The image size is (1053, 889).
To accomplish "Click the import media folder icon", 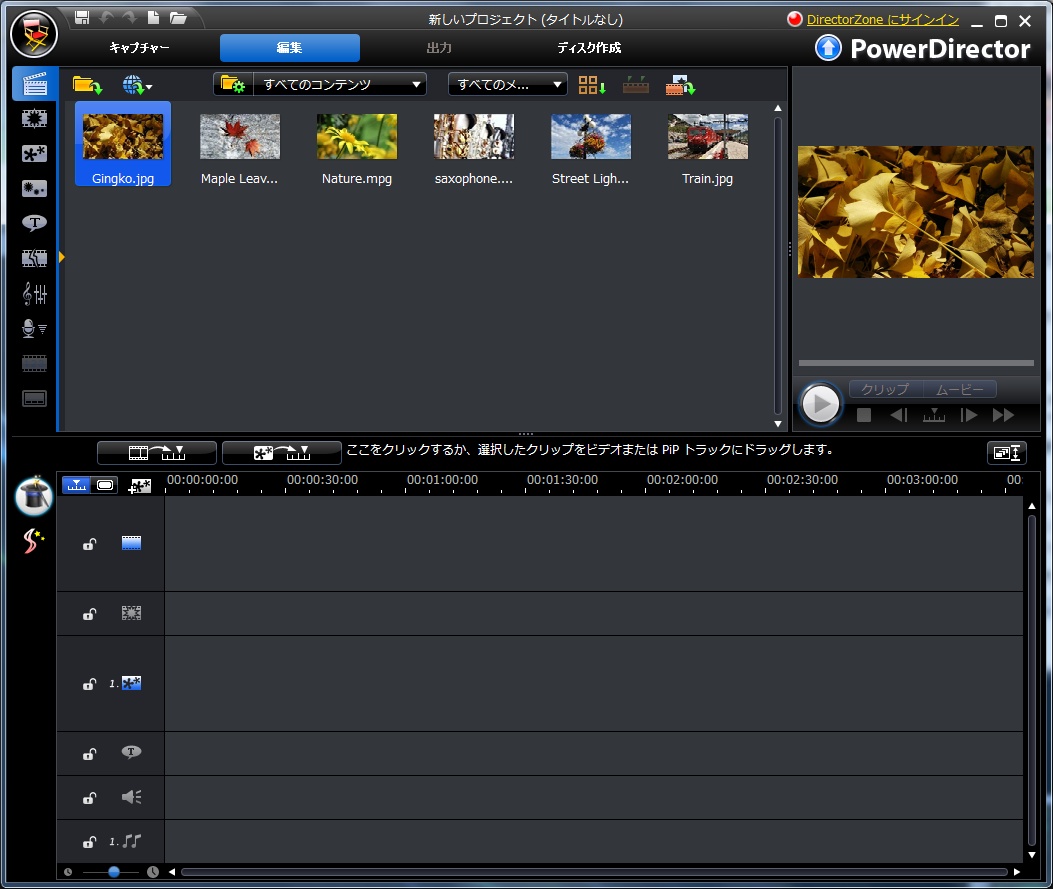I will (x=87, y=85).
